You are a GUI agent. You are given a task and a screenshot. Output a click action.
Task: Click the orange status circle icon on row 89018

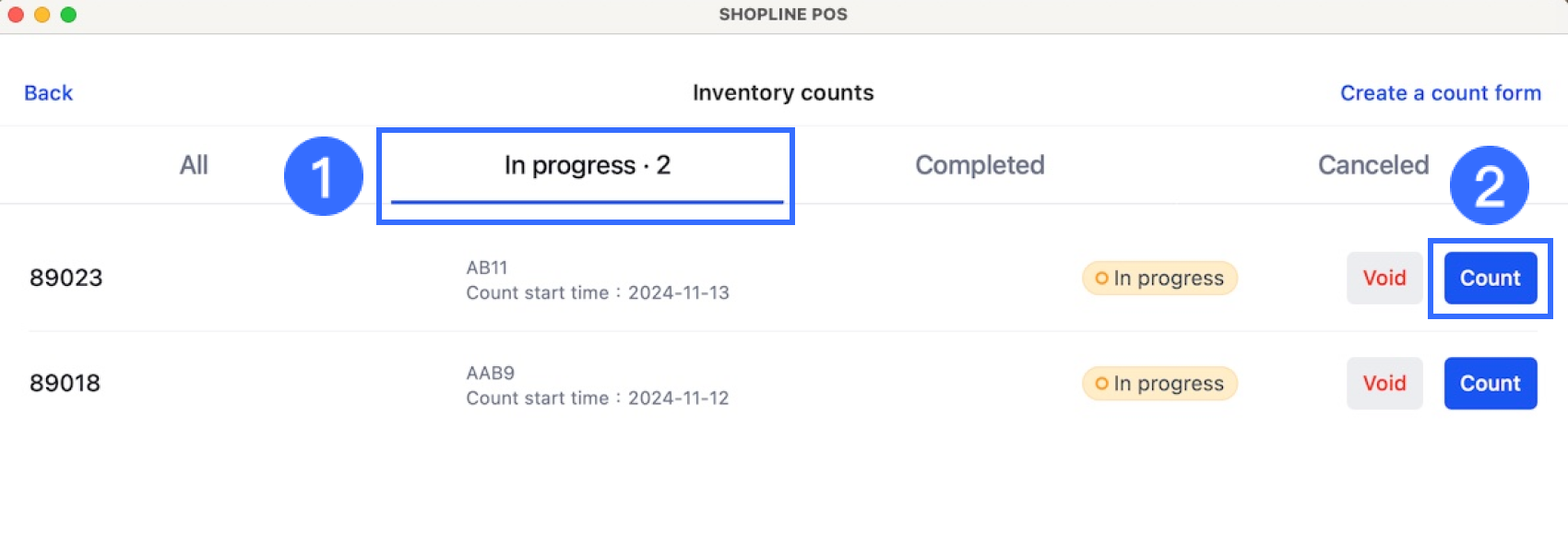[1101, 383]
